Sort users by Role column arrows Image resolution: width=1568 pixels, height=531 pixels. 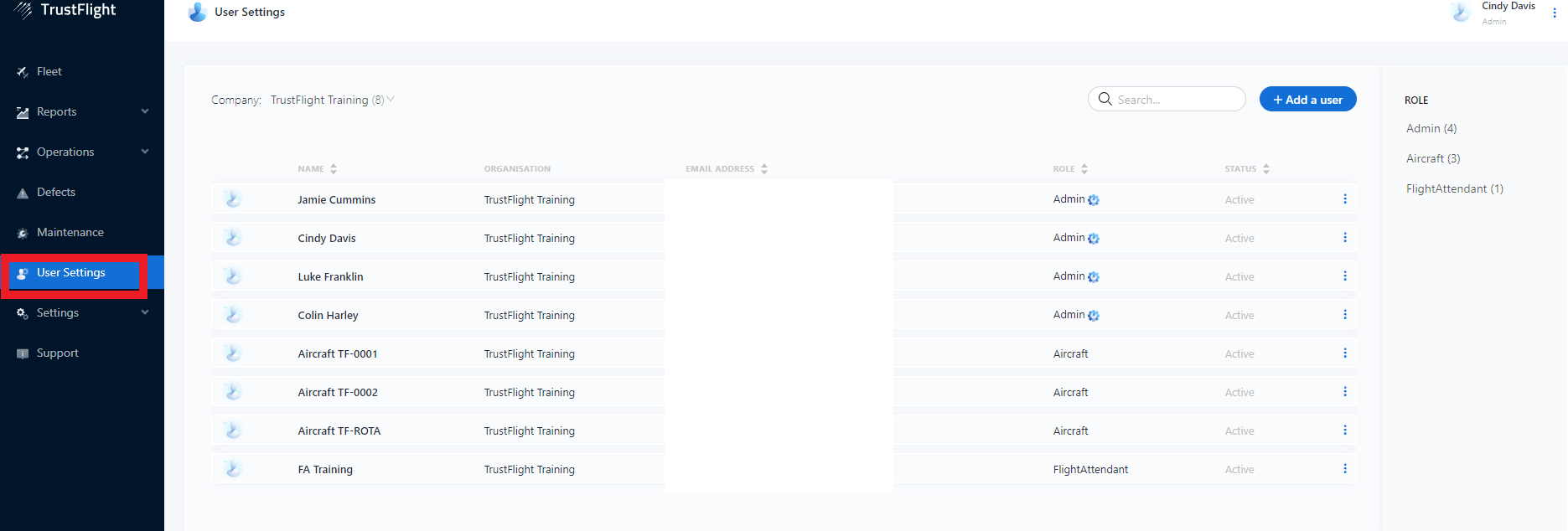[x=1084, y=169]
